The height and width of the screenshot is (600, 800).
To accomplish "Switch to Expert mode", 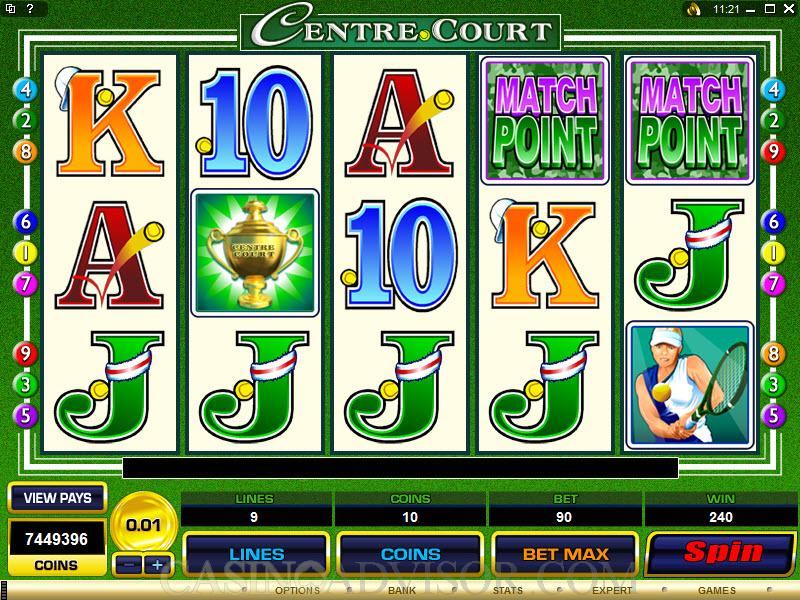I will pyautogui.click(x=612, y=590).
